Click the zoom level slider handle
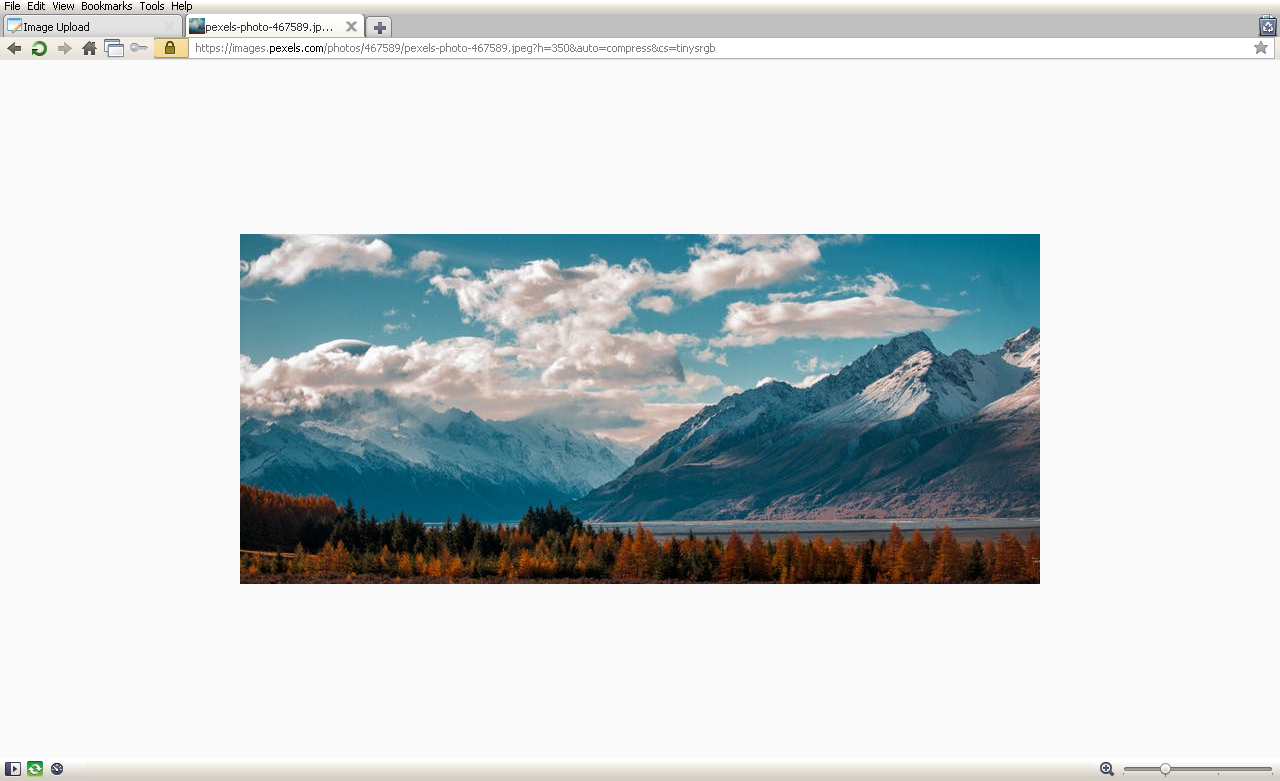This screenshot has height=781, width=1280. coord(1165,769)
